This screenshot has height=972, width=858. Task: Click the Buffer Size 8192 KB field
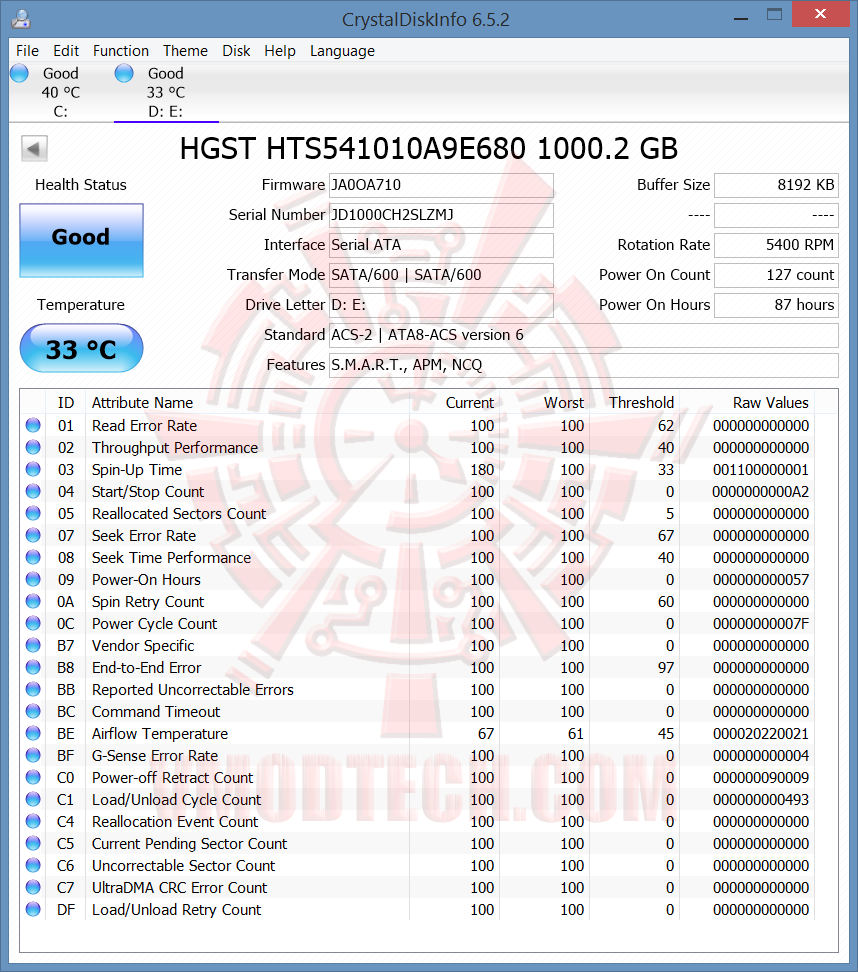776,185
